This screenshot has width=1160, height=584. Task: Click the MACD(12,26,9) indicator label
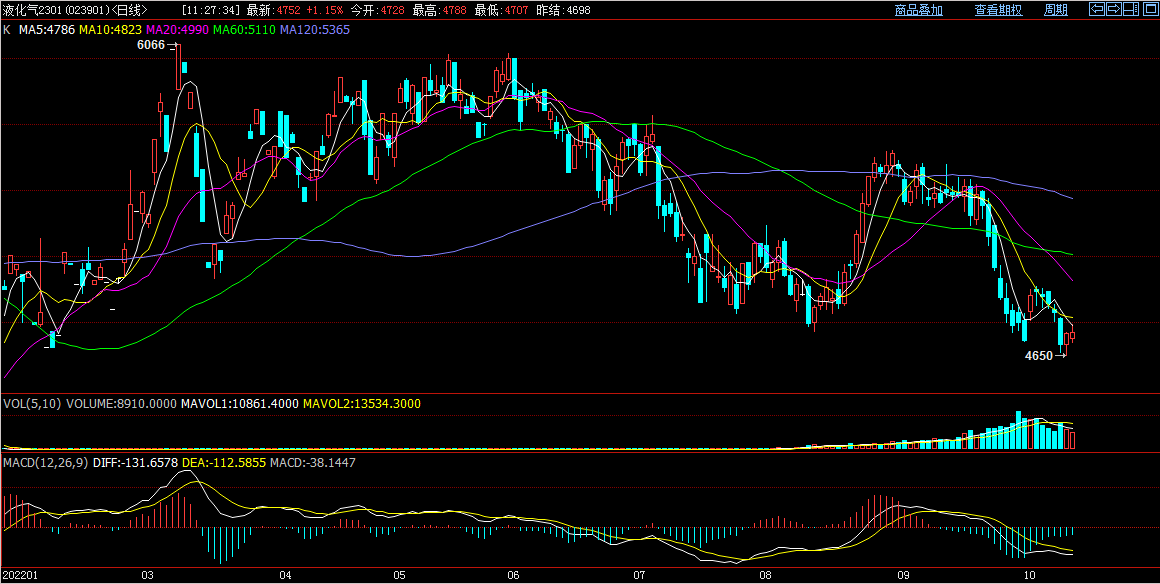click(45, 462)
